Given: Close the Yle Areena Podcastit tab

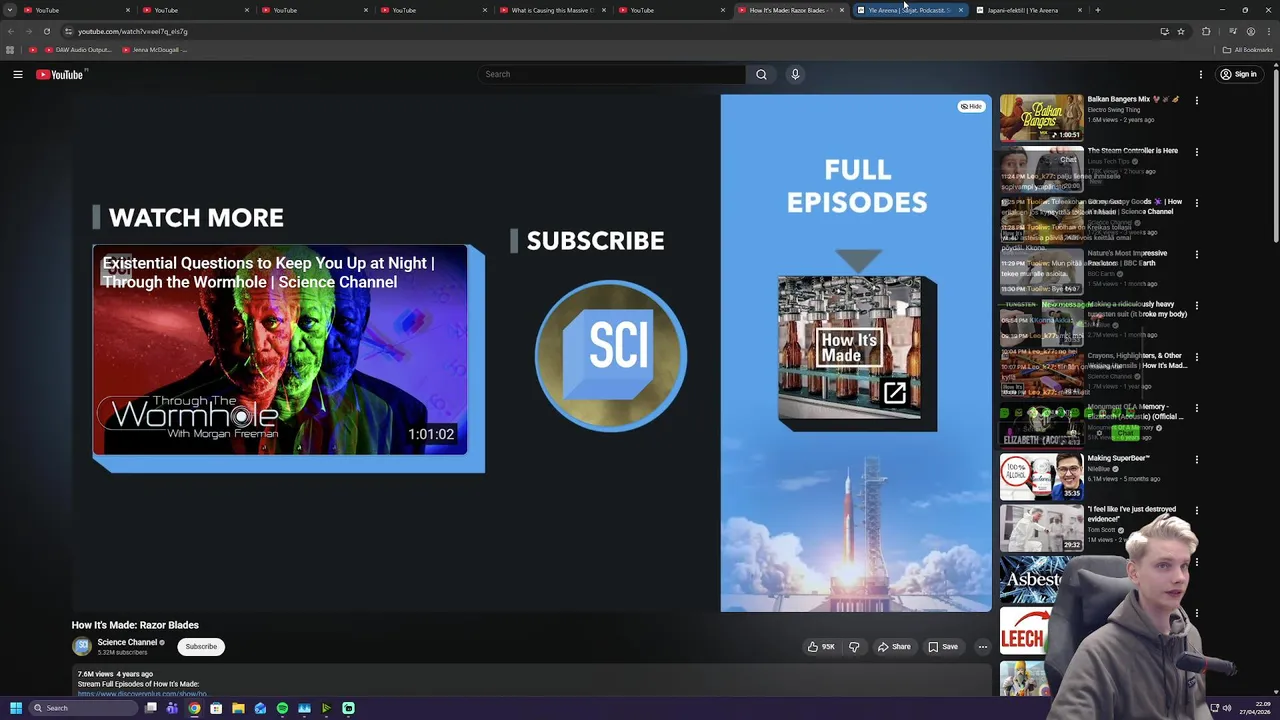Looking at the screenshot, I should 961,10.
